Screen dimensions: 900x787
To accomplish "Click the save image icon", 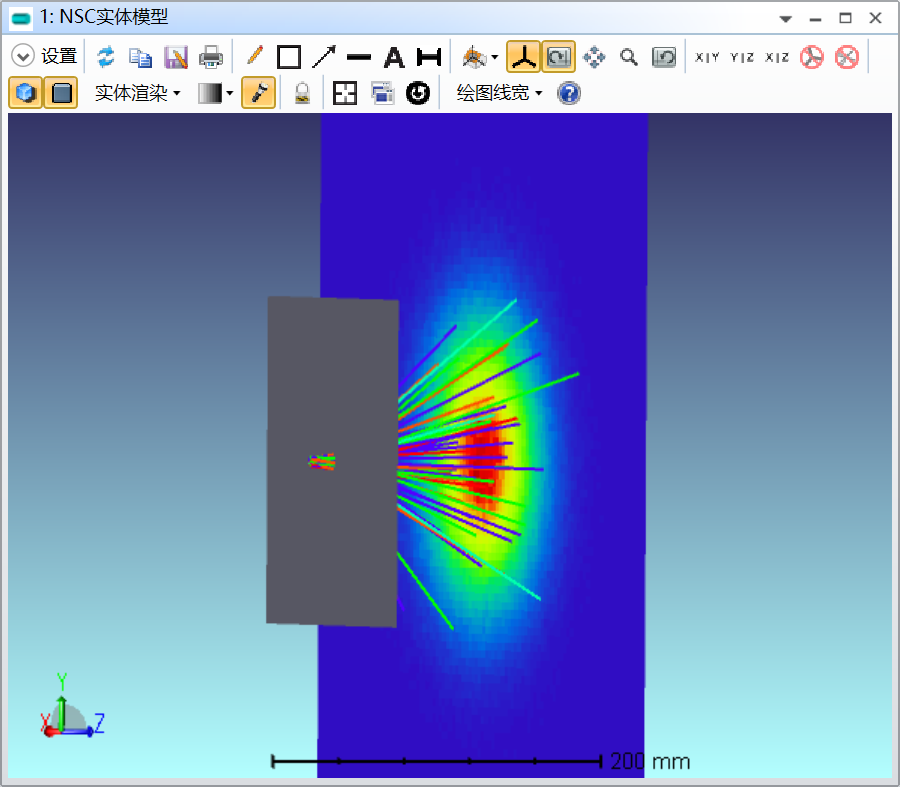I will [176, 57].
